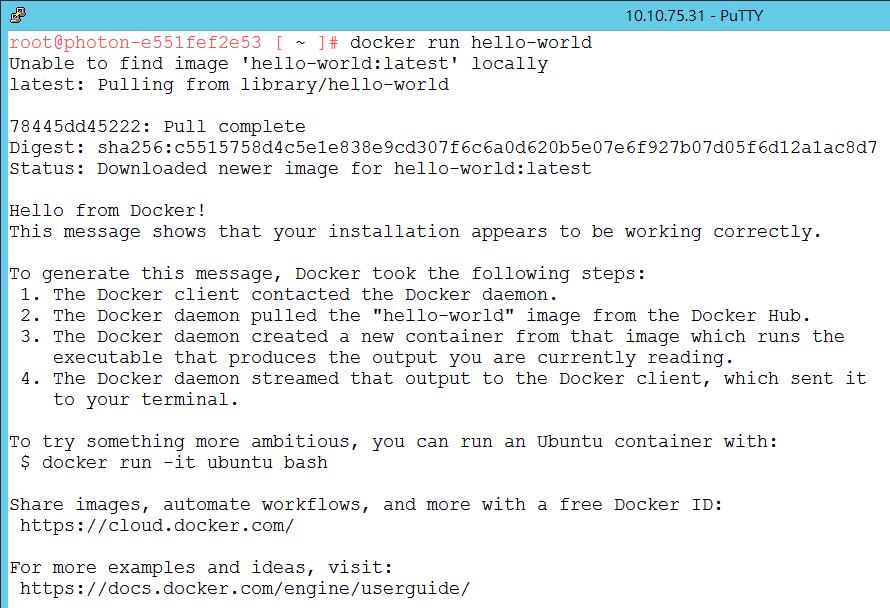Click the https://docs.docker.com/engine/userguide/ URL

245,589
